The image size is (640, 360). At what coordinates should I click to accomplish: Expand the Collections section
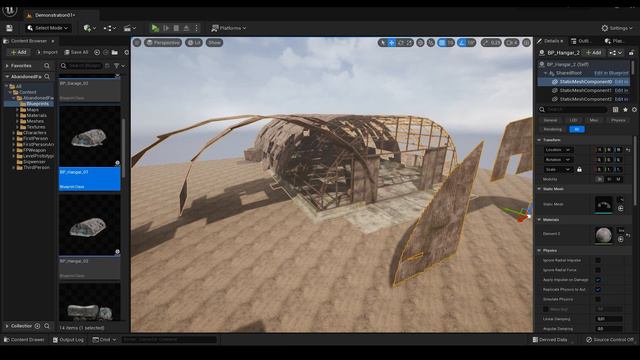coord(7,326)
